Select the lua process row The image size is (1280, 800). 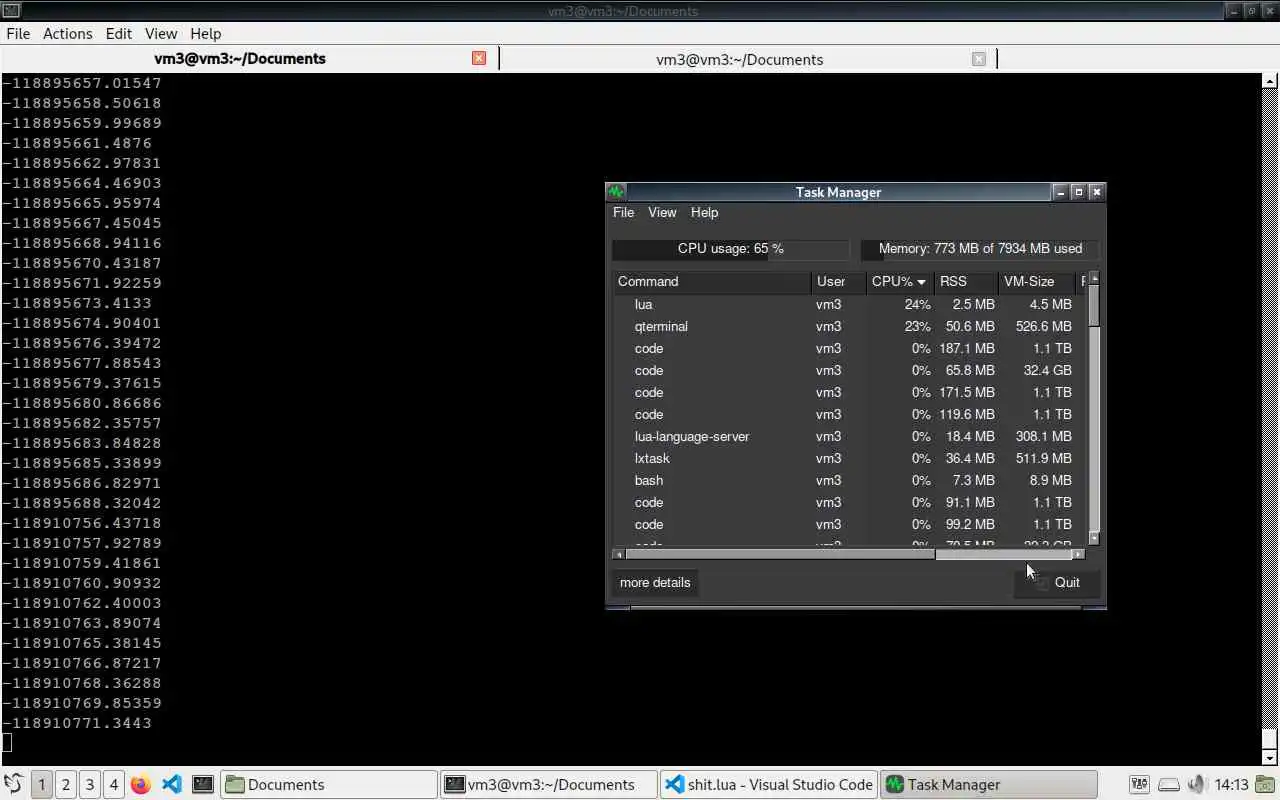point(849,304)
